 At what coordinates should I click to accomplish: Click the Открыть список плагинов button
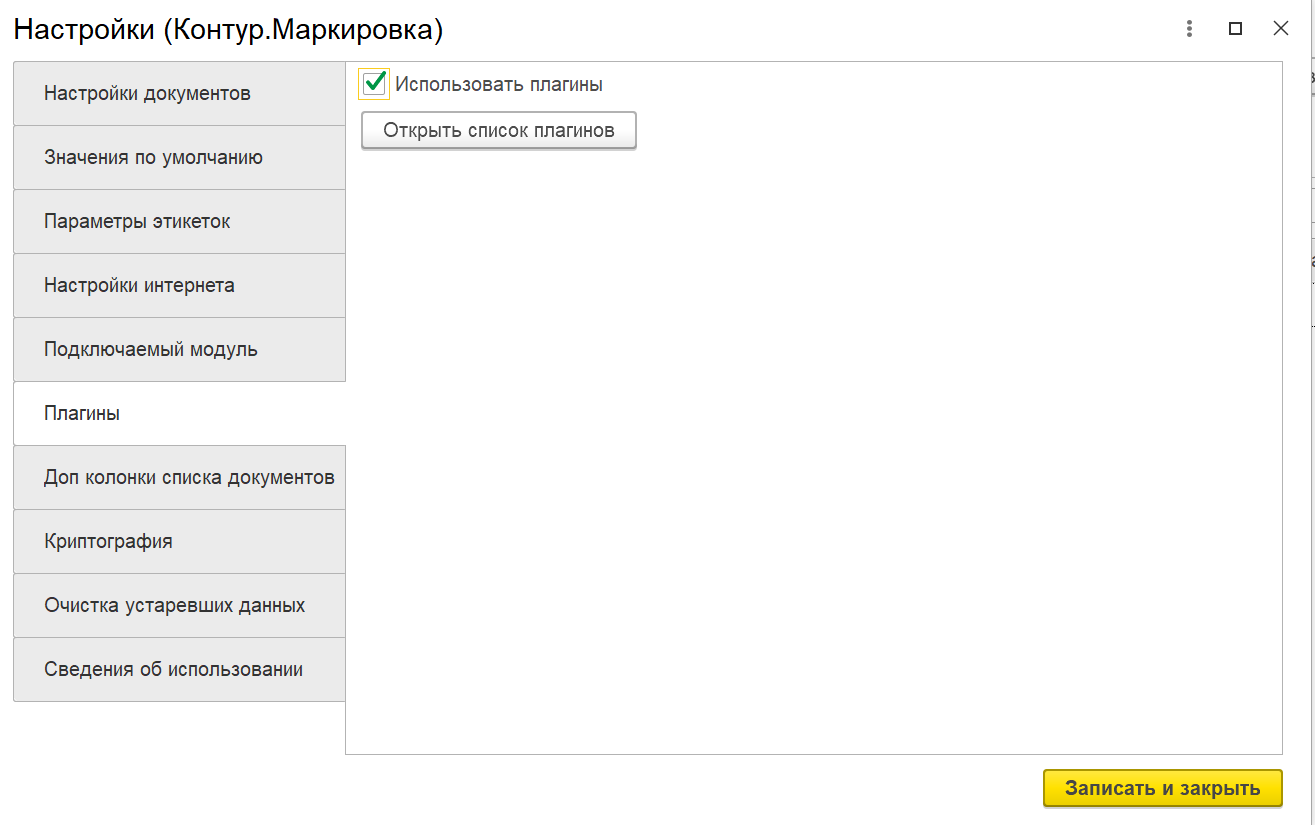click(499, 130)
